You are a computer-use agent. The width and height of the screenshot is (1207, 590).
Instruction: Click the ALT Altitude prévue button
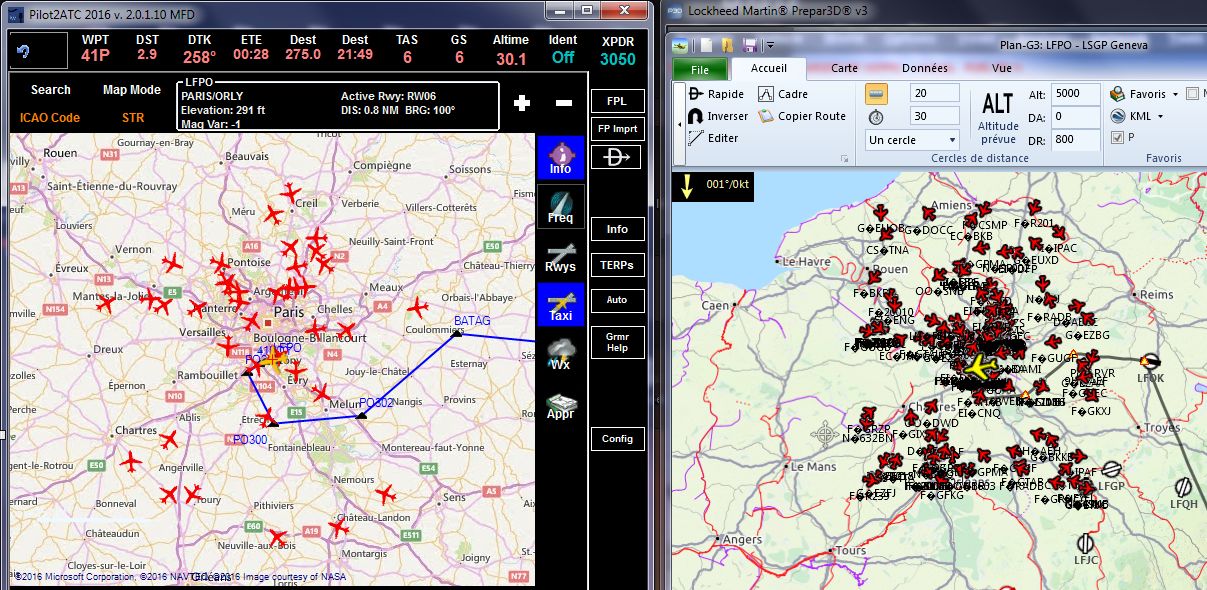click(x=998, y=116)
